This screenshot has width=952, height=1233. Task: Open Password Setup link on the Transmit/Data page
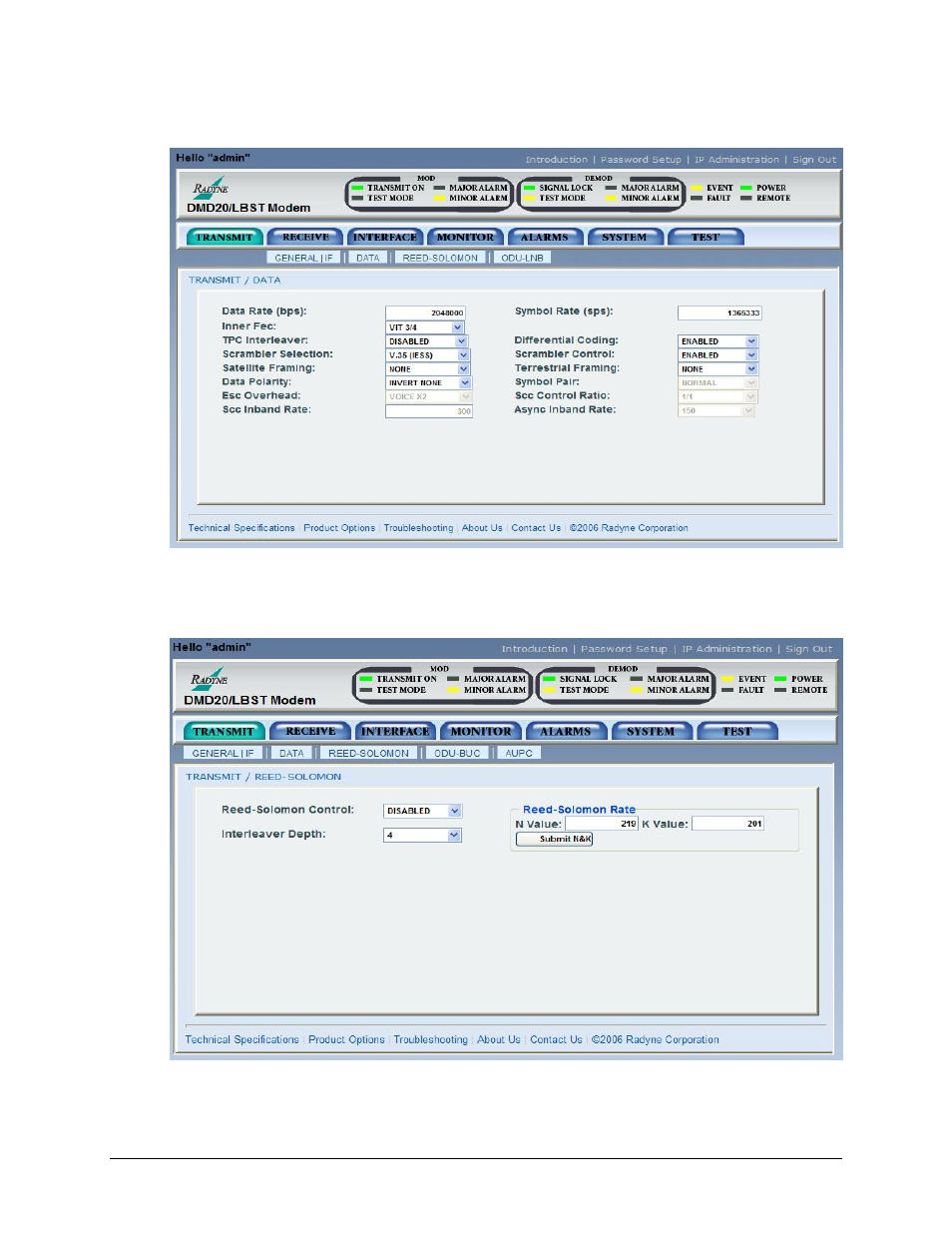point(641,160)
